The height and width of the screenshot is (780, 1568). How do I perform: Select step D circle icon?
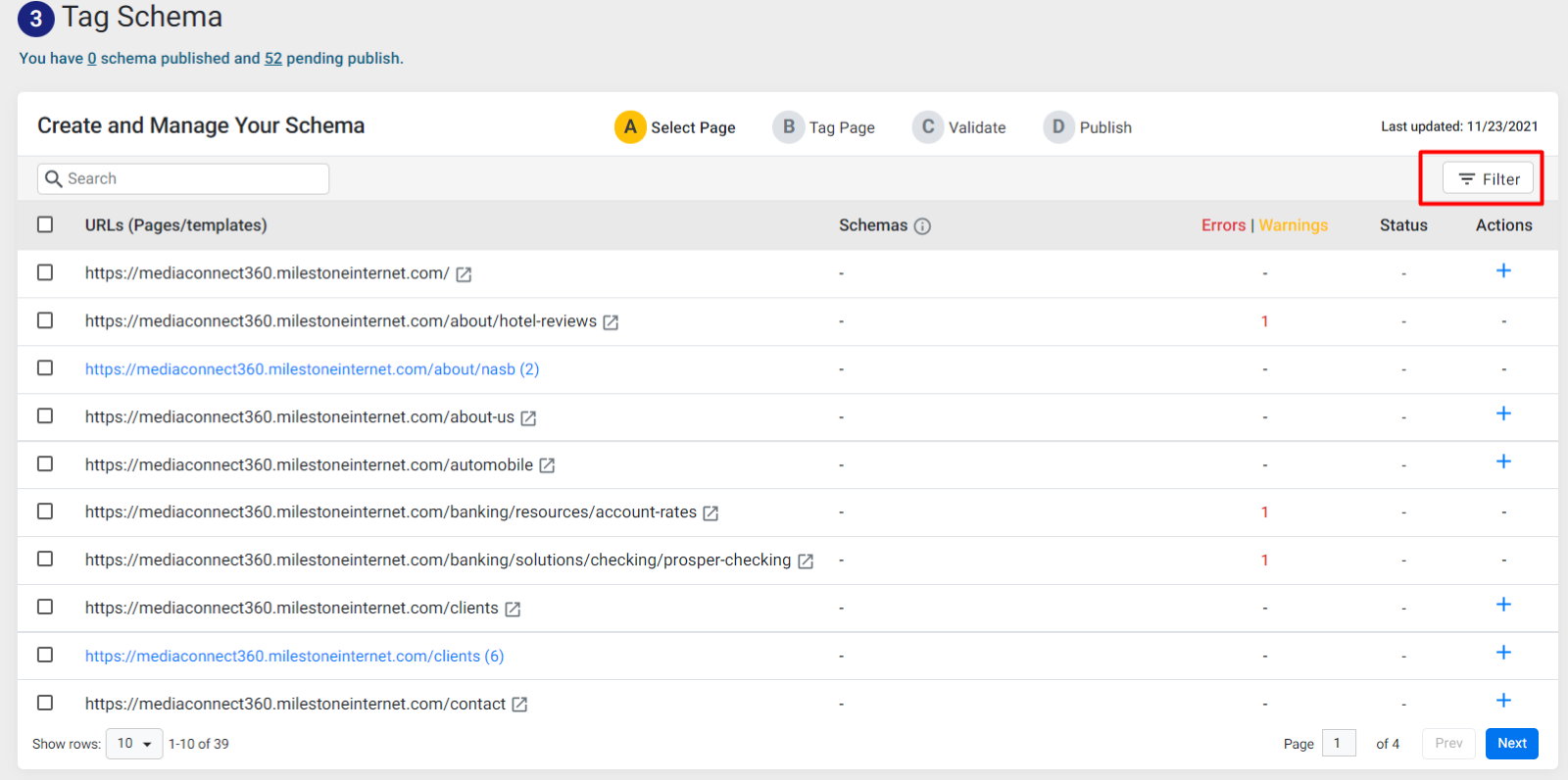click(x=1058, y=126)
